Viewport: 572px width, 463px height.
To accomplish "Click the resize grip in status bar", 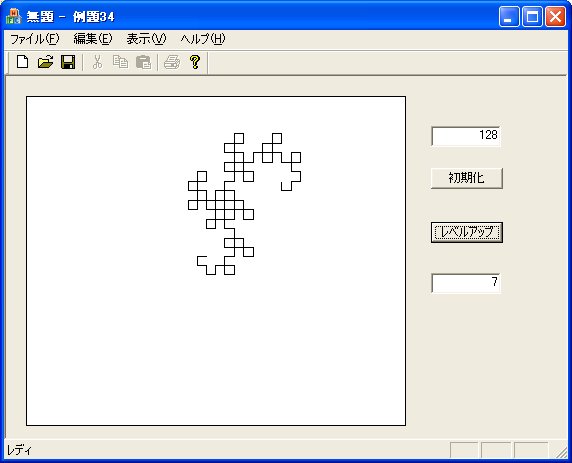I will [562, 452].
